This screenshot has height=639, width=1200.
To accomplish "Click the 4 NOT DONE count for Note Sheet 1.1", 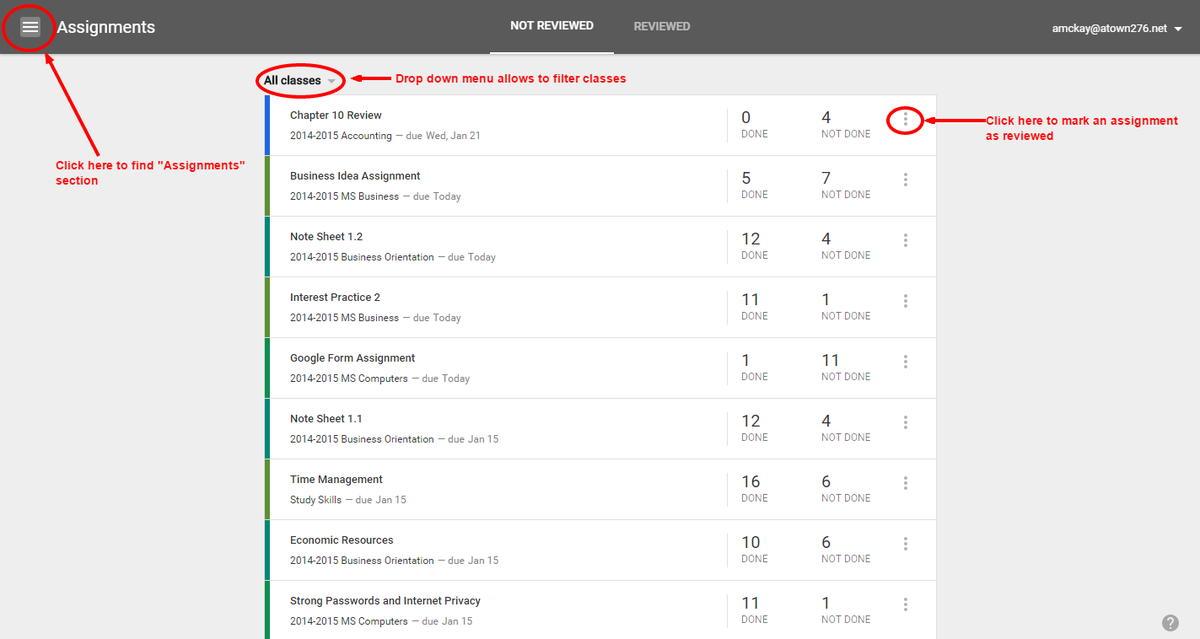I will point(846,428).
